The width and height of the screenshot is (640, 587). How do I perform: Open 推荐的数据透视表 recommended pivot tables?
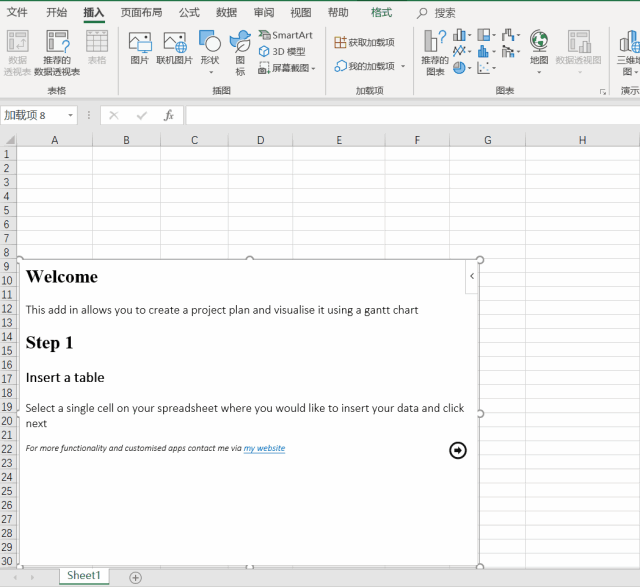pos(57,53)
